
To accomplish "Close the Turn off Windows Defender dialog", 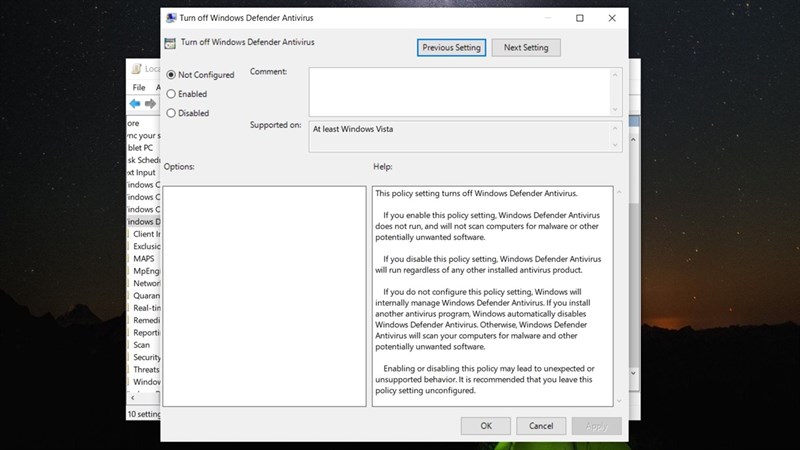I will (612, 18).
